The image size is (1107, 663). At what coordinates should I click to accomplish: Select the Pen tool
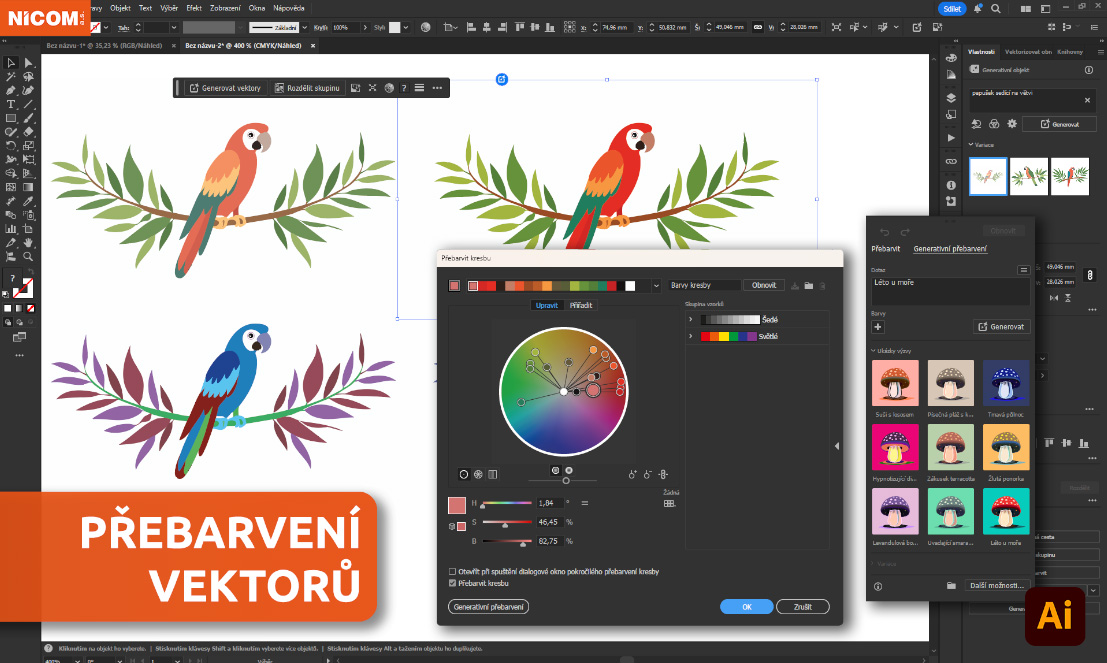click(x=11, y=90)
